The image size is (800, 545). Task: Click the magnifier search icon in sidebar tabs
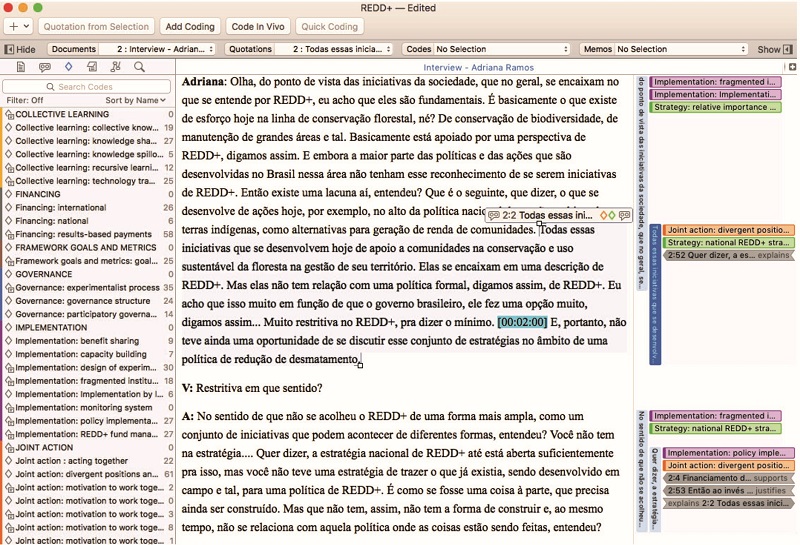pyautogui.click(x=139, y=67)
